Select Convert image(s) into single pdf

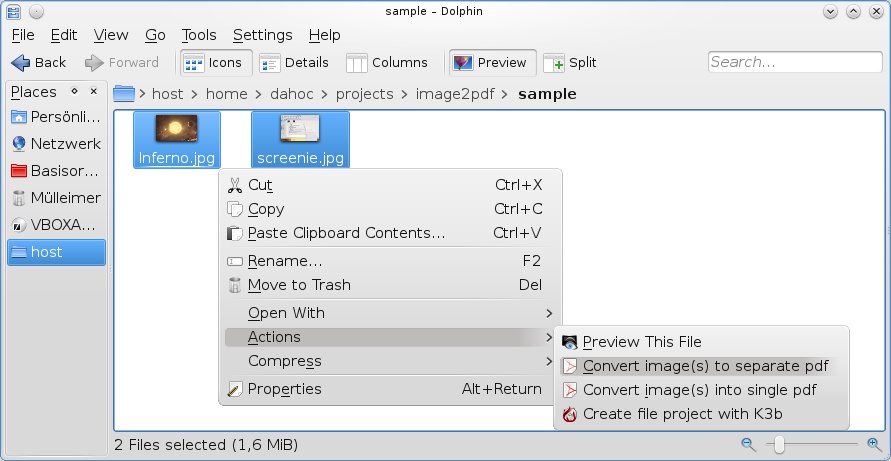[701, 390]
